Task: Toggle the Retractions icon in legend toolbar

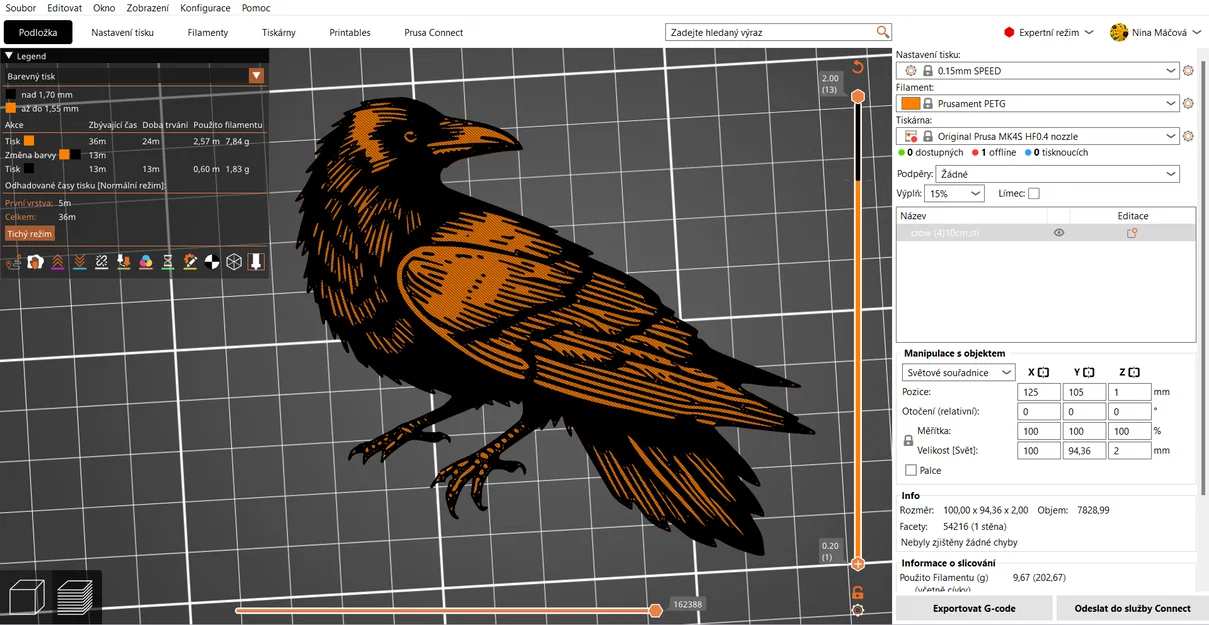Action: 57,262
